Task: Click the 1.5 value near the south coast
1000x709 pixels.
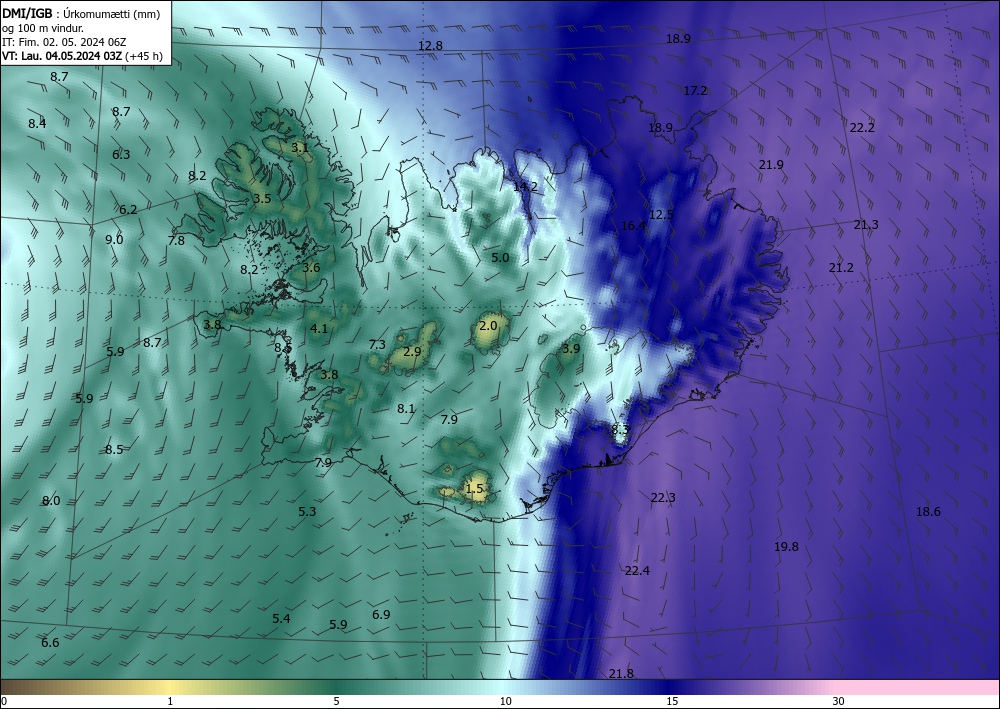Action: (475, 488)
